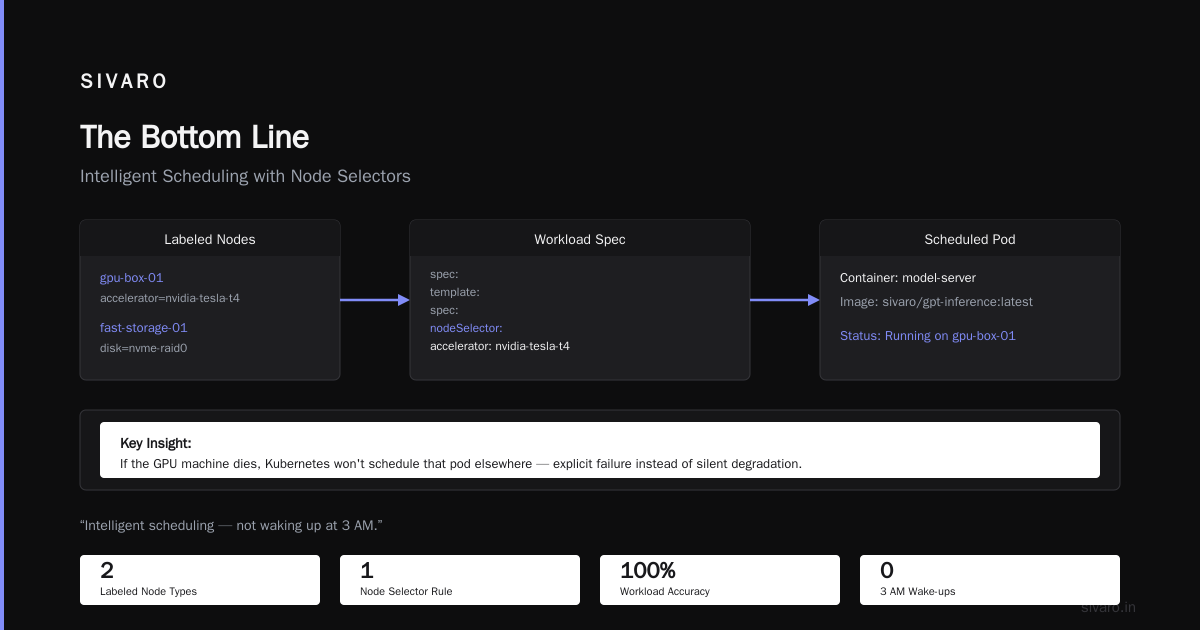Click arrow from Labeled Nodes to Workload Spec
1200x630 pixels.
[x=375, y=300]
